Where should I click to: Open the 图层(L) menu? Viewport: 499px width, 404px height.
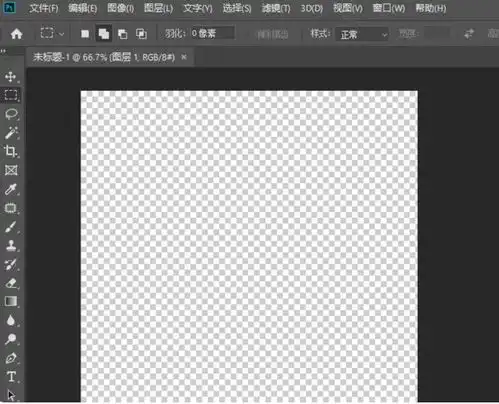point(158,8)
